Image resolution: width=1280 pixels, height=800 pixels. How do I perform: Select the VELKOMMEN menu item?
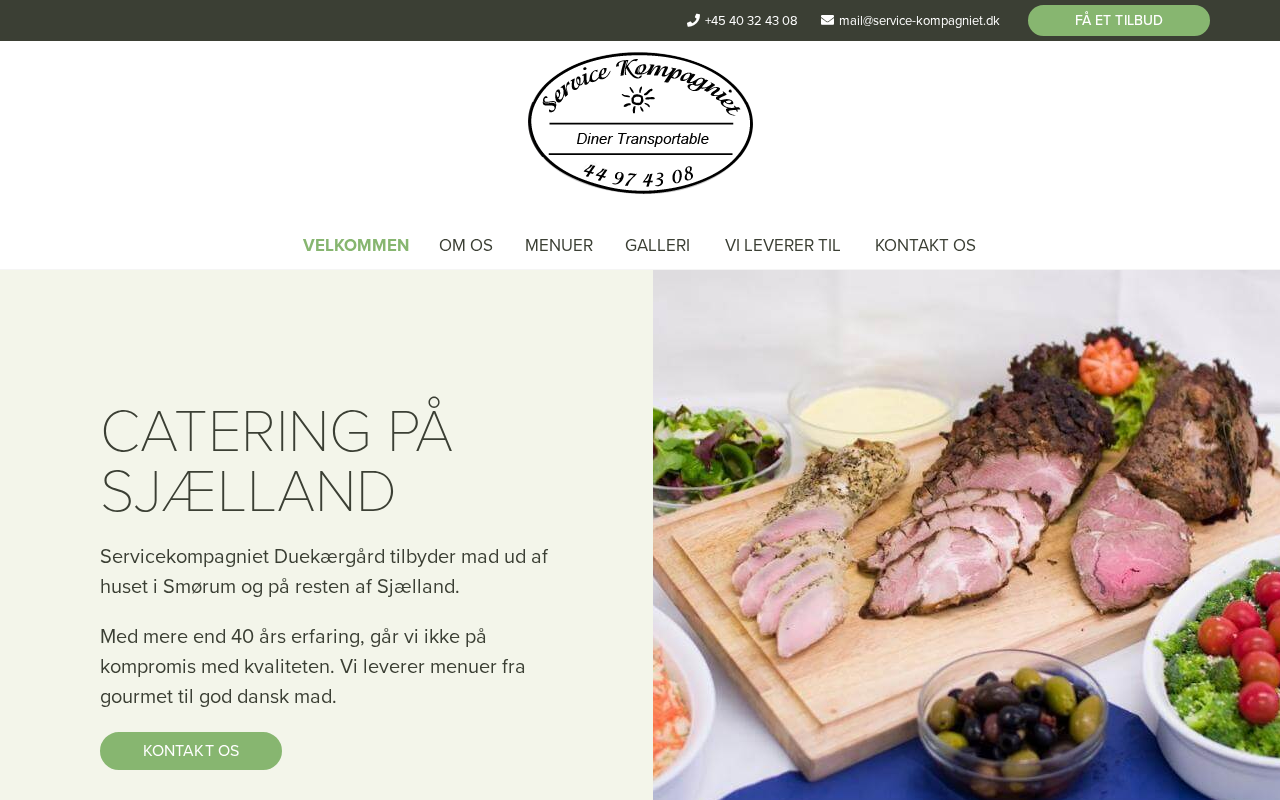[356, 245]
